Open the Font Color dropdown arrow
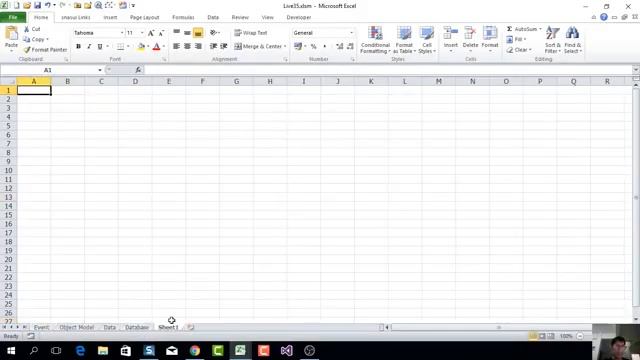 (x=164, y=47)
